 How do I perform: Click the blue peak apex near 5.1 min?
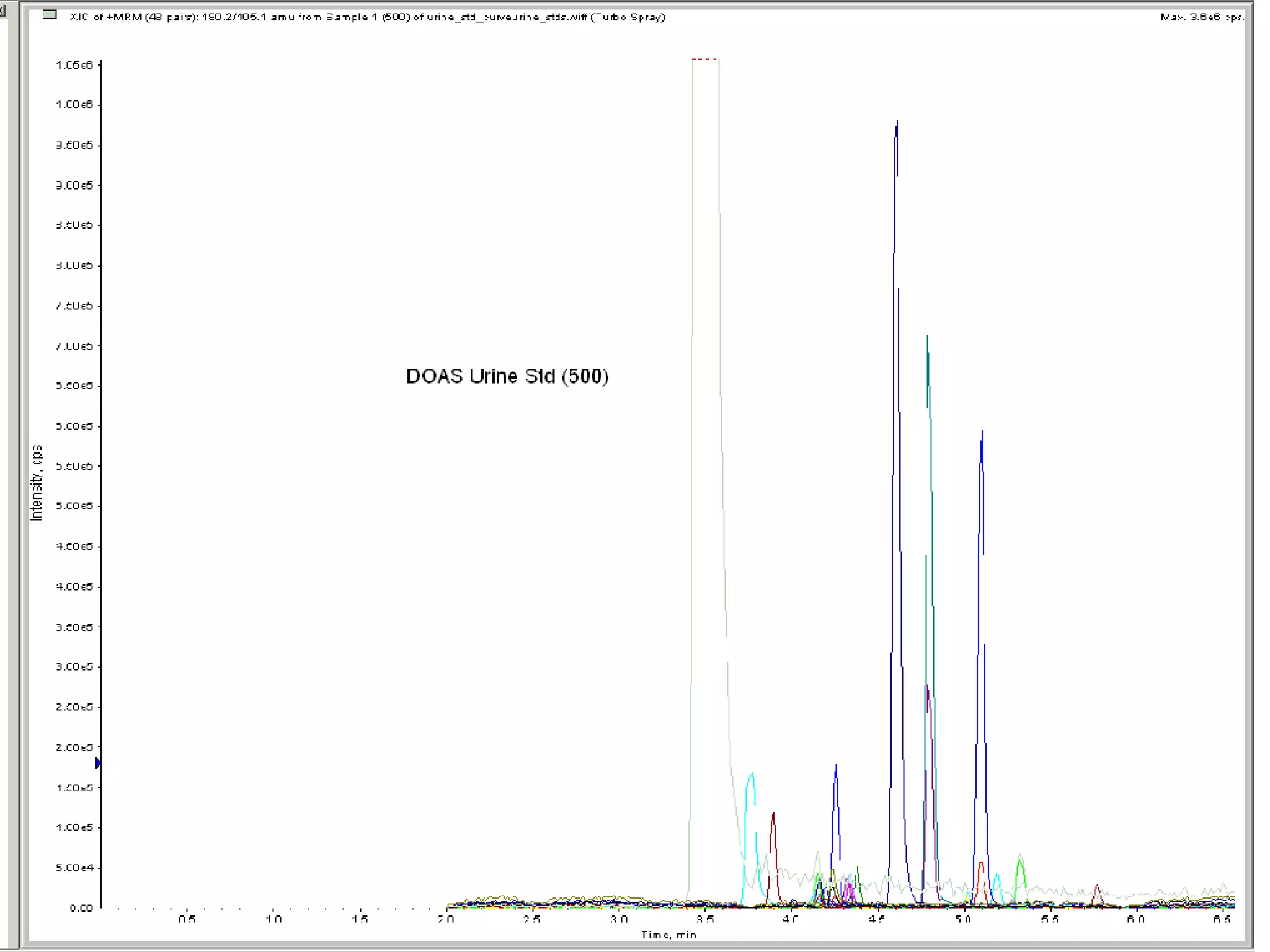(x=982, y=433)
